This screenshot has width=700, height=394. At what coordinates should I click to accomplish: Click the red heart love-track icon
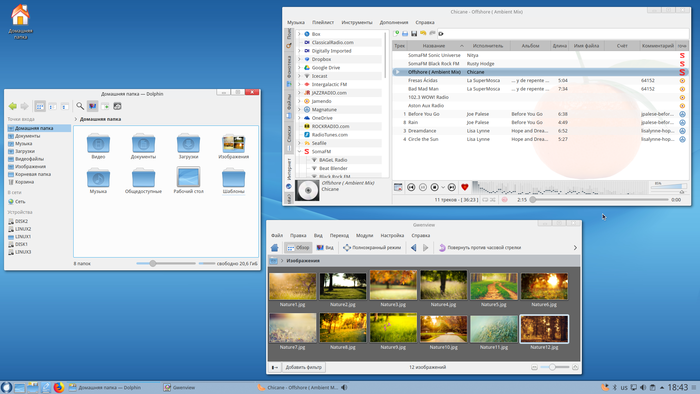click(464, 187)
